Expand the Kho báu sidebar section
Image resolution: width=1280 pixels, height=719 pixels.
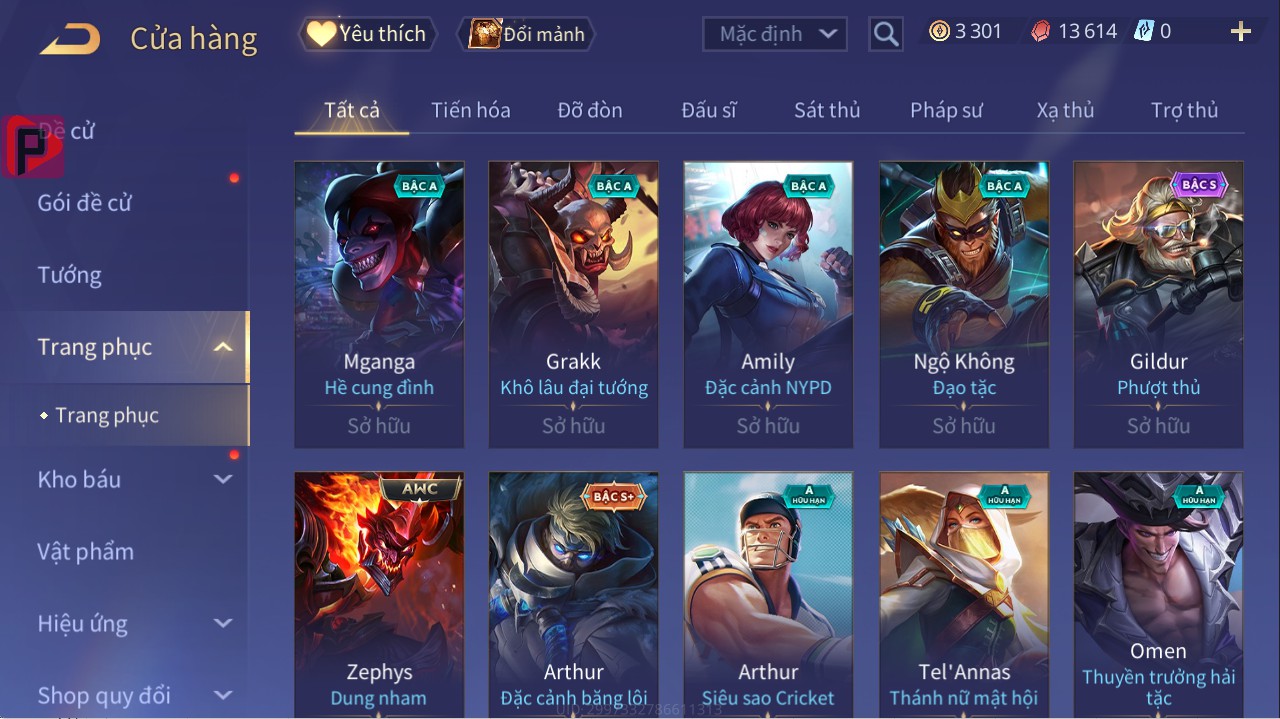(x=223, y=479)
